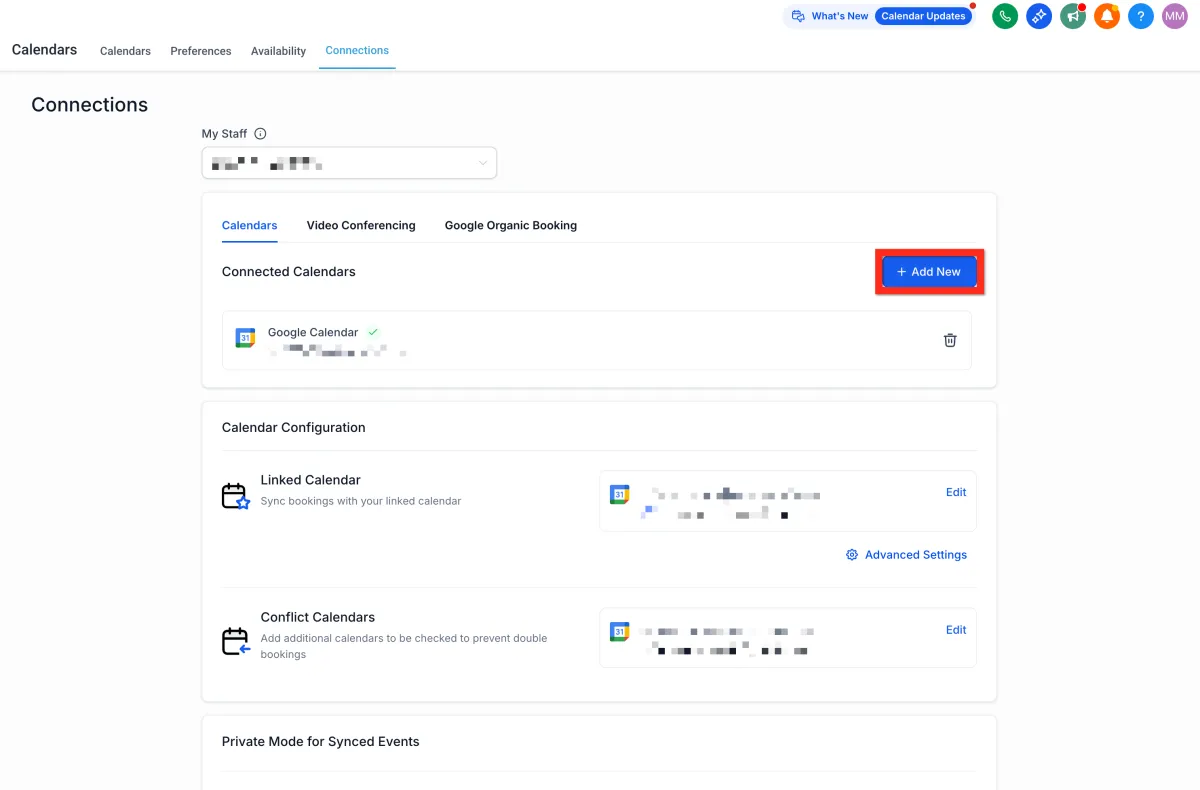The width and height of the screenshot is (1200, 790).
Task: Click the Conflict Calendars arrow icon
Action: pyautogui.click(x=236, y=641)
